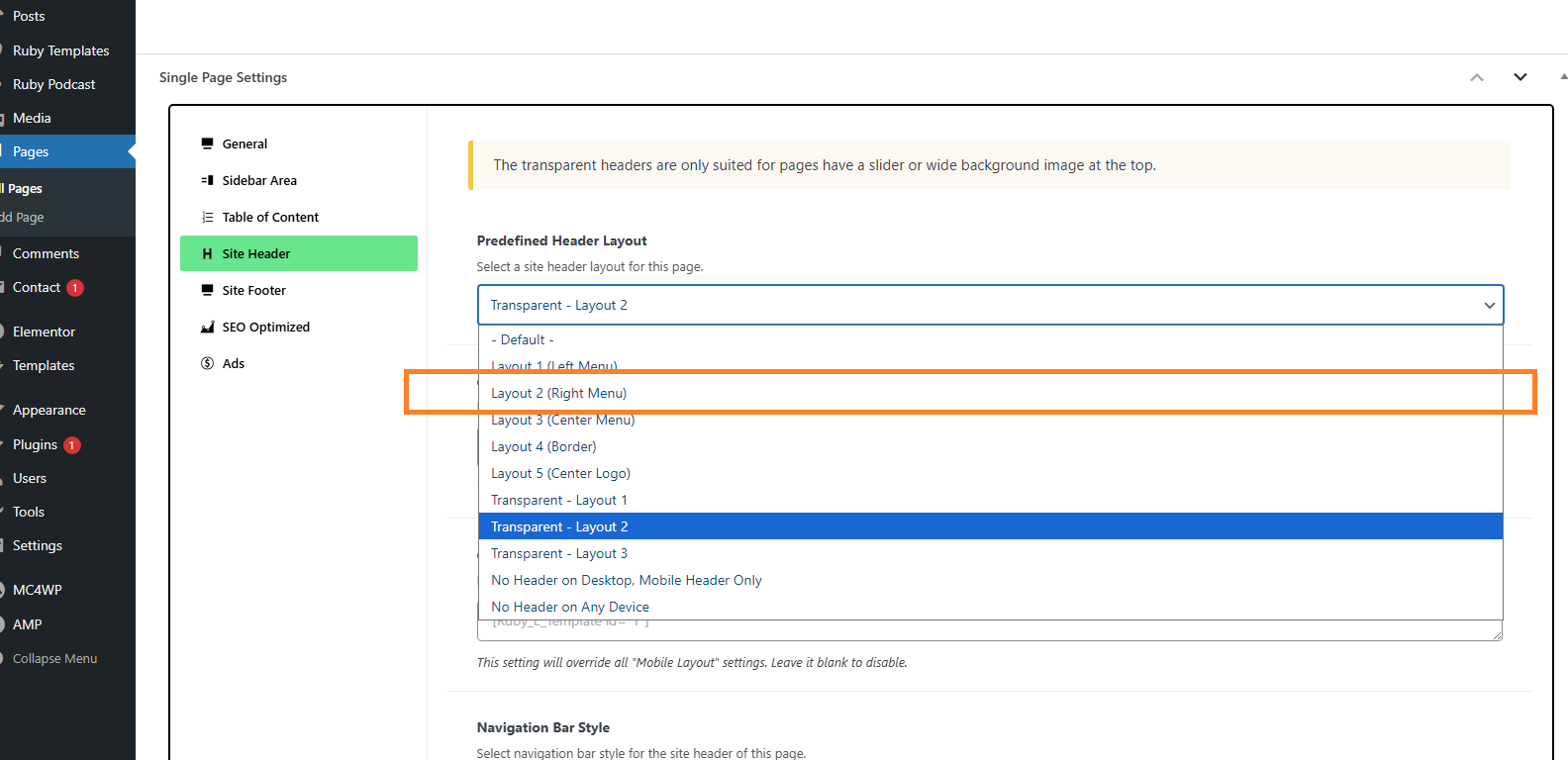Viewport: 1568px width, 760px height.
Task: Choose Transparent - Layout 3 option
Action: point(990,553)
